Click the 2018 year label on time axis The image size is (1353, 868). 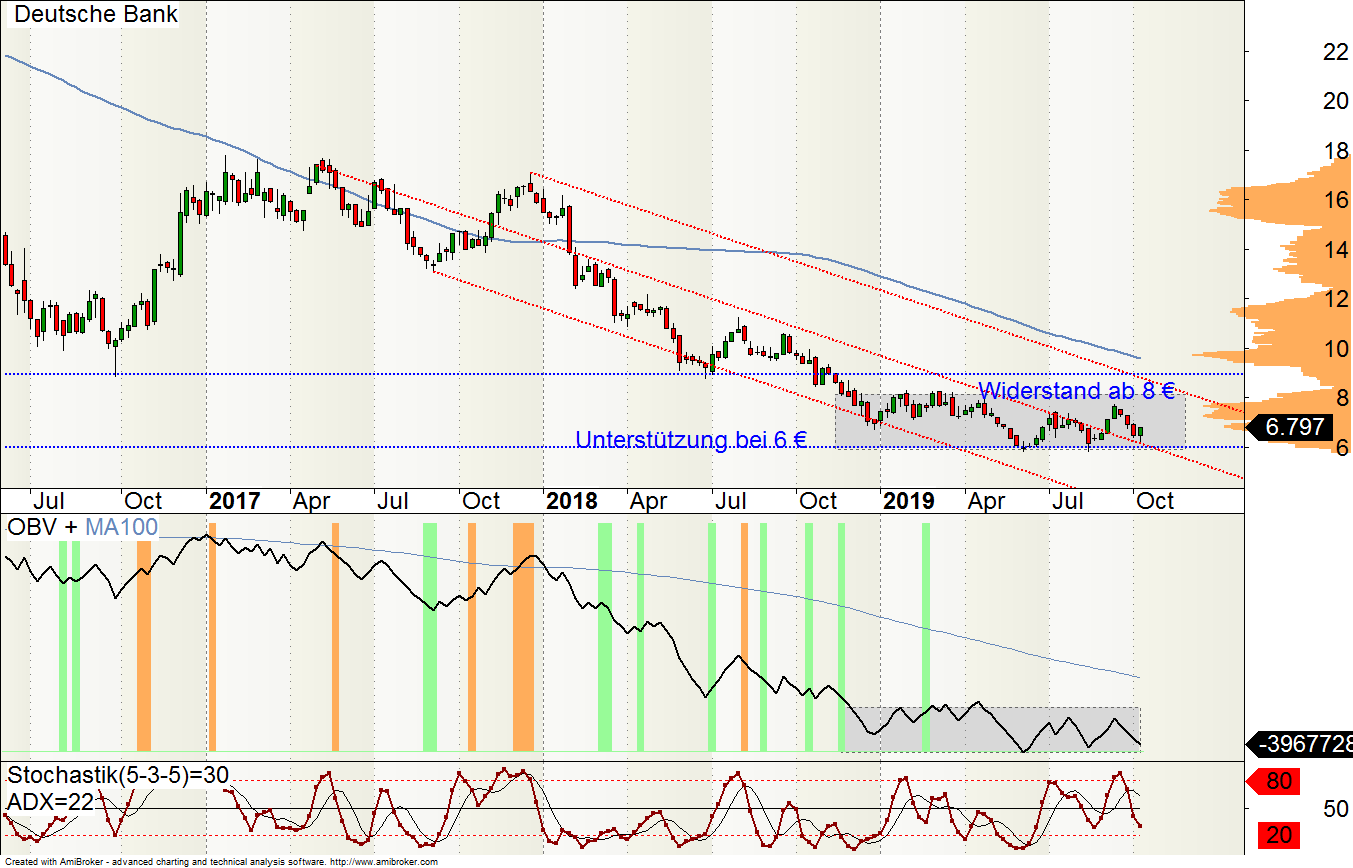[x=572, y=500]
